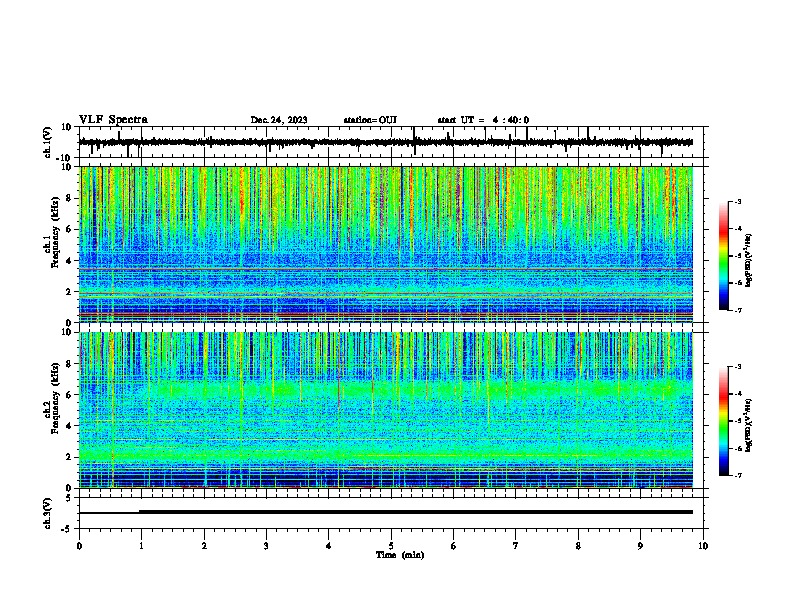Click the "8" kHz tick on ch.1 frequency axis
Screen dimensions: 792x612
point(69,198)
